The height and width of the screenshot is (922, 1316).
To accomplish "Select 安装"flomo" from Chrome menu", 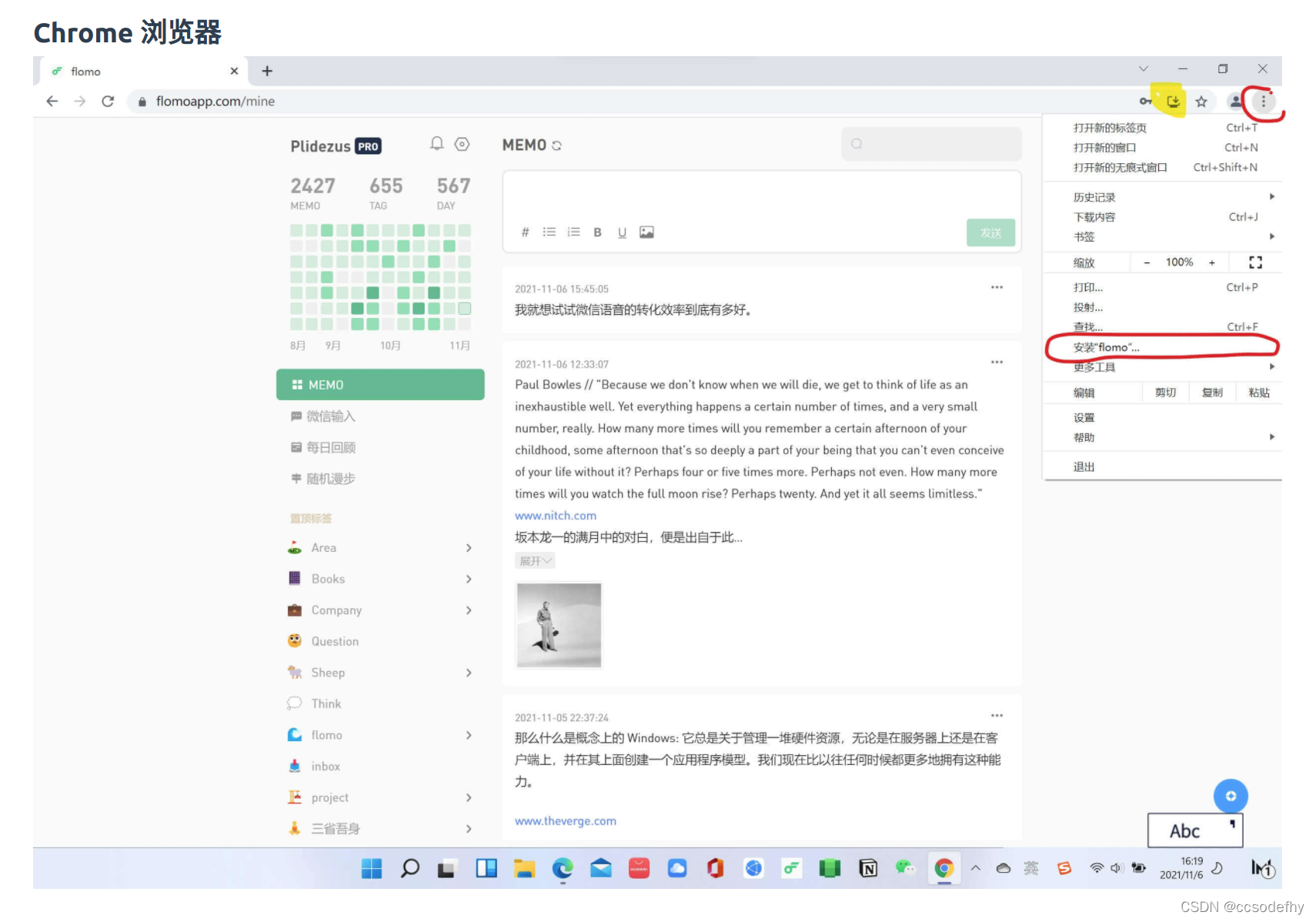I will point(1162,347).
